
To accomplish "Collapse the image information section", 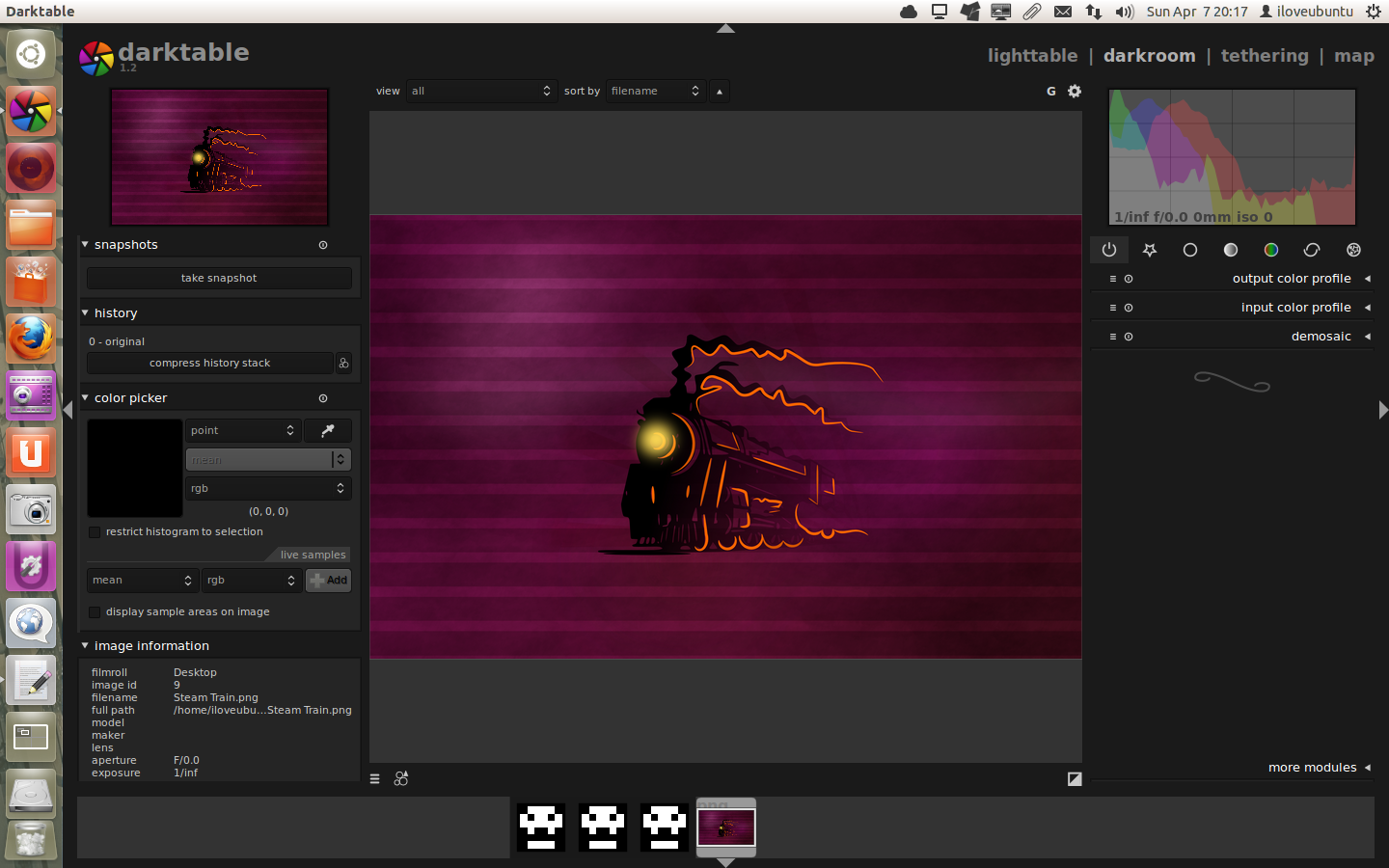I will (x=85, y=646).
